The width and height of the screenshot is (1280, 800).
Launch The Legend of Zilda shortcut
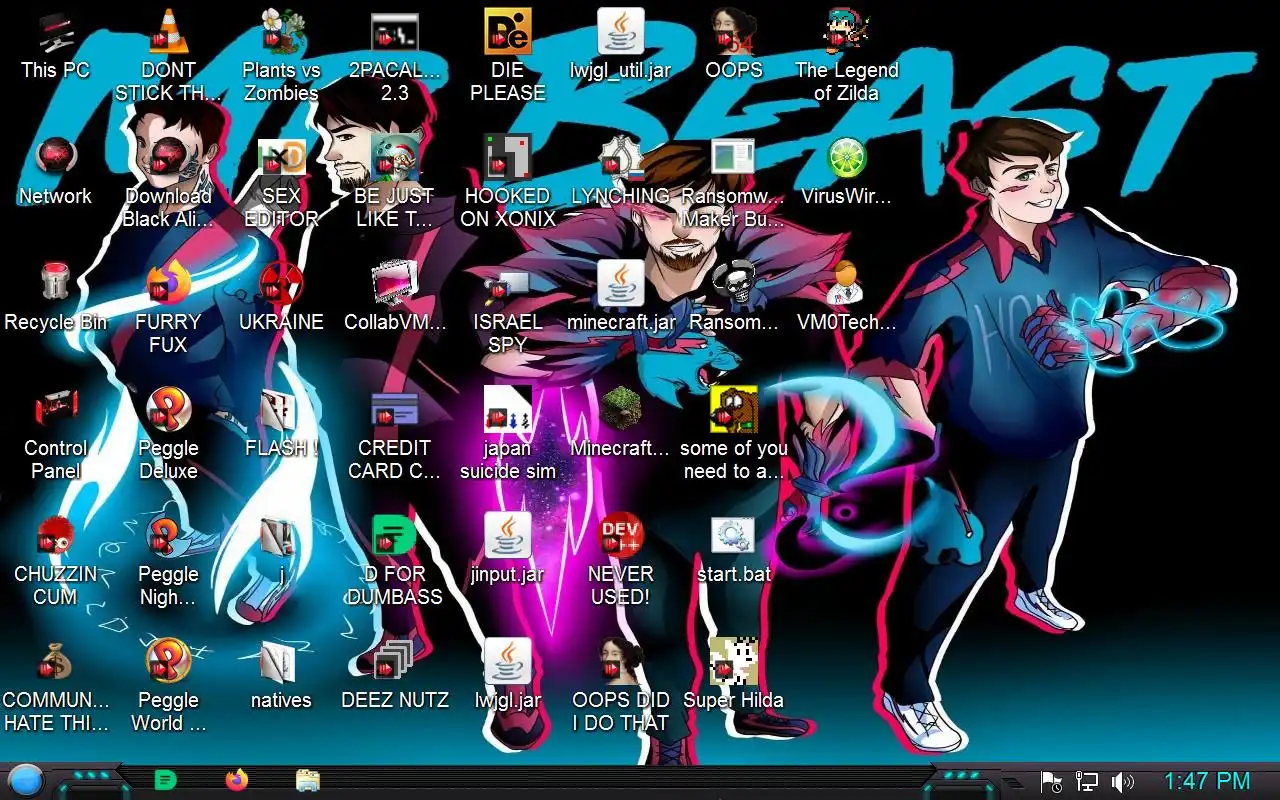[847, 33]
